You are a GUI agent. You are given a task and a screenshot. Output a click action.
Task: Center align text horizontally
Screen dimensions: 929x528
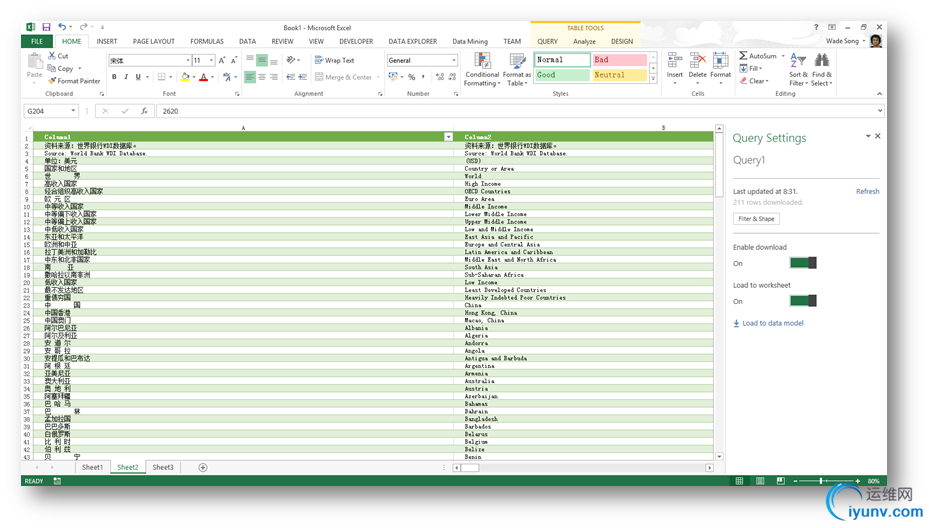click(x=262, y=77)
